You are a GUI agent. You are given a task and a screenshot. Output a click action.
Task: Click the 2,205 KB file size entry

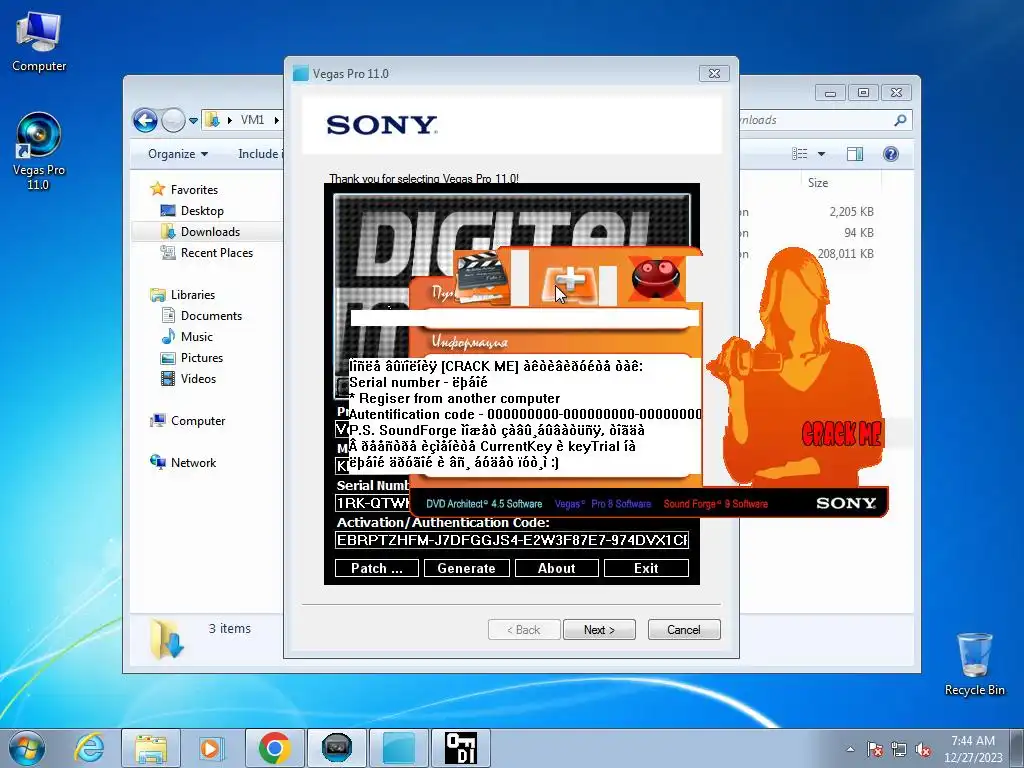coord(851,212)
